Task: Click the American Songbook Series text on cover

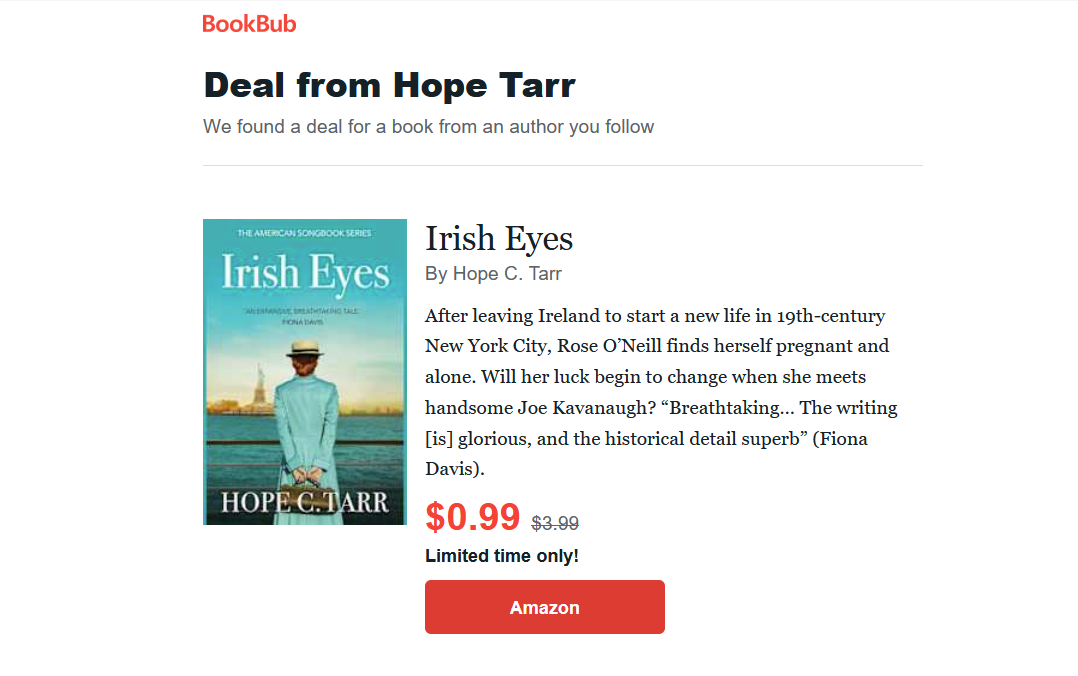Action: [x=305, y=233]
